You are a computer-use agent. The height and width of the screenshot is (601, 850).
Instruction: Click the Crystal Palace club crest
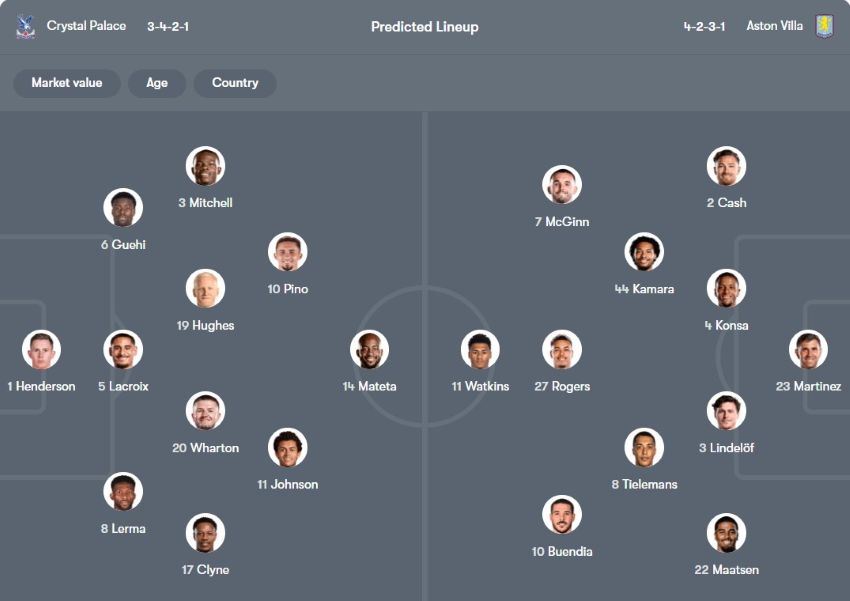(26, 27)
